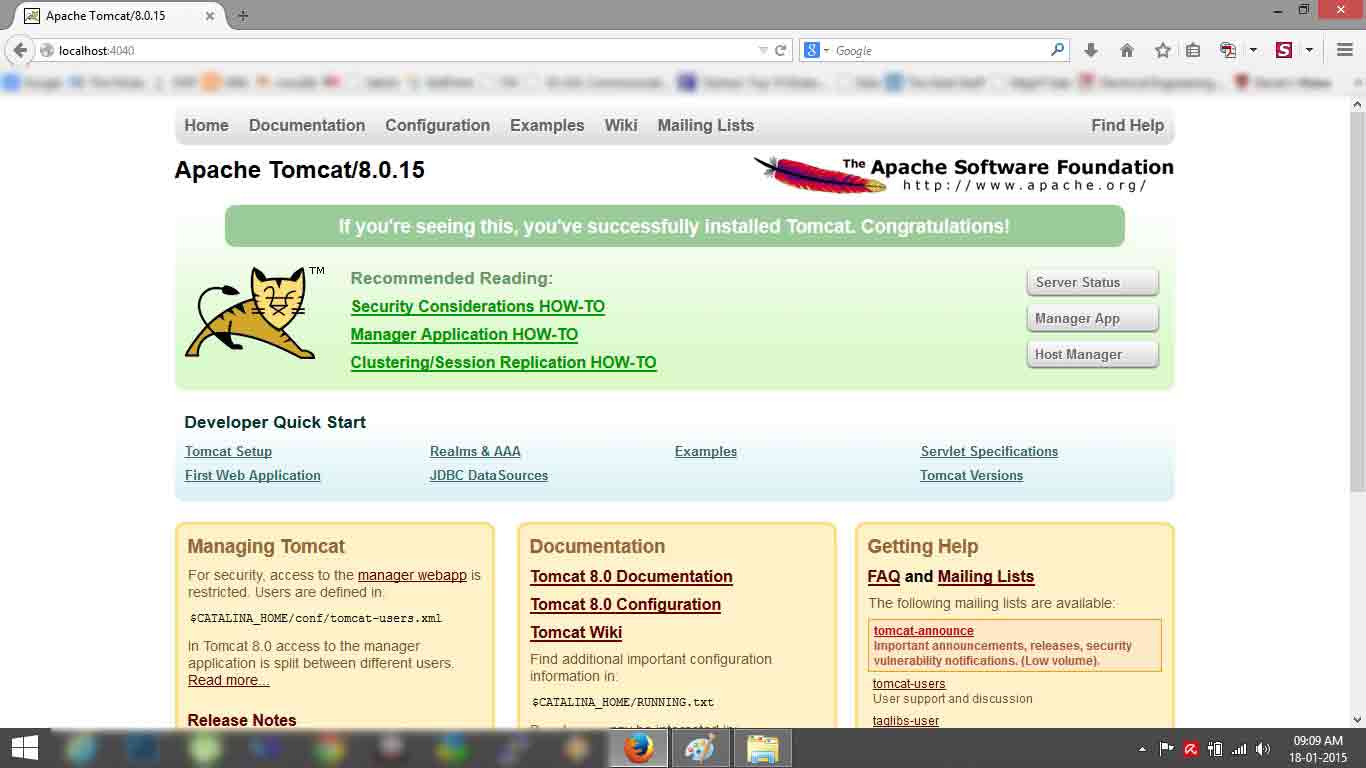Open the Servlet Specifications link
Image resolution: width=1366 pixels, height=768 pixels.
point(989,451)
